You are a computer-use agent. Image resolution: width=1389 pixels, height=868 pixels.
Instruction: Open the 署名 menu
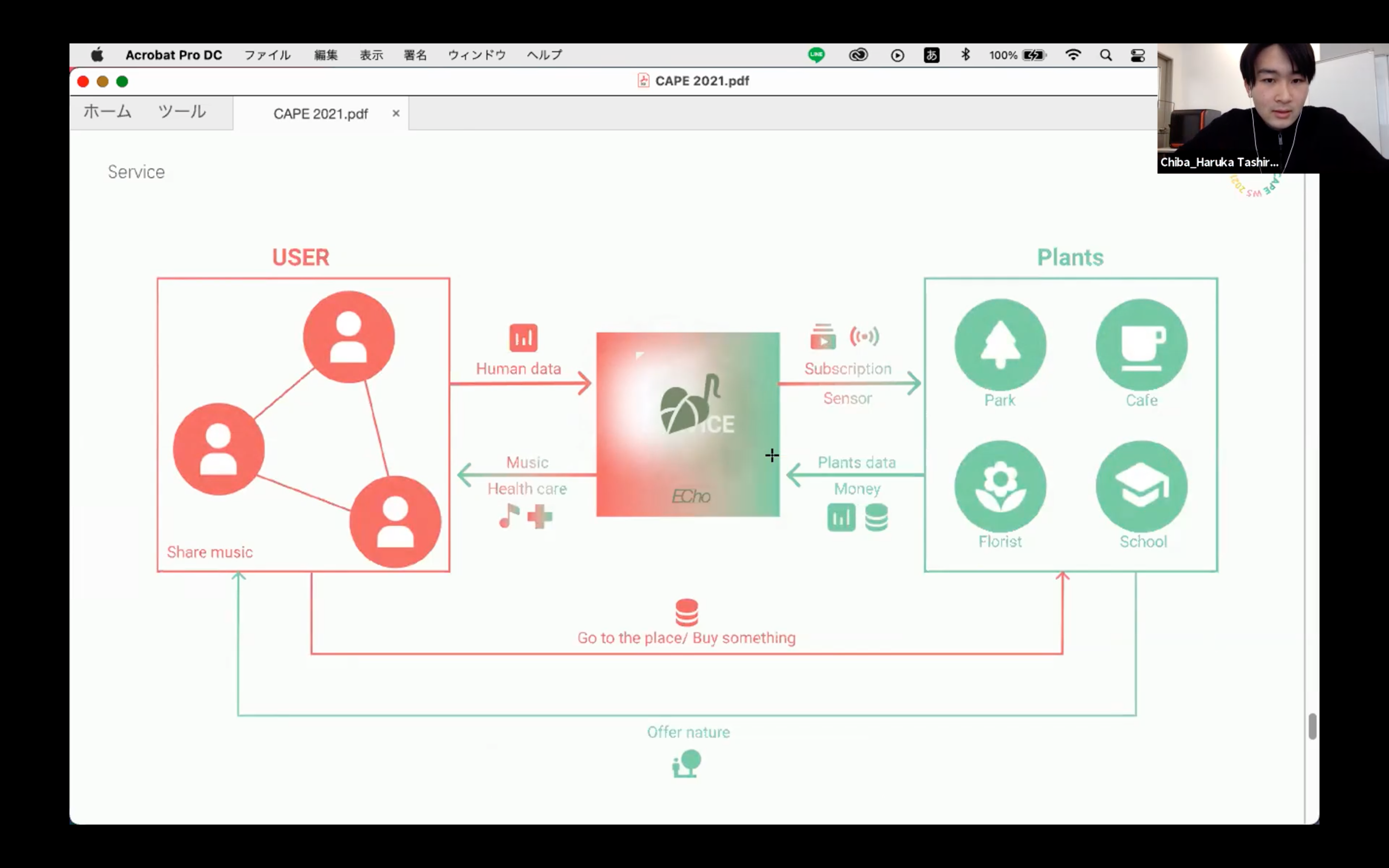415,55
